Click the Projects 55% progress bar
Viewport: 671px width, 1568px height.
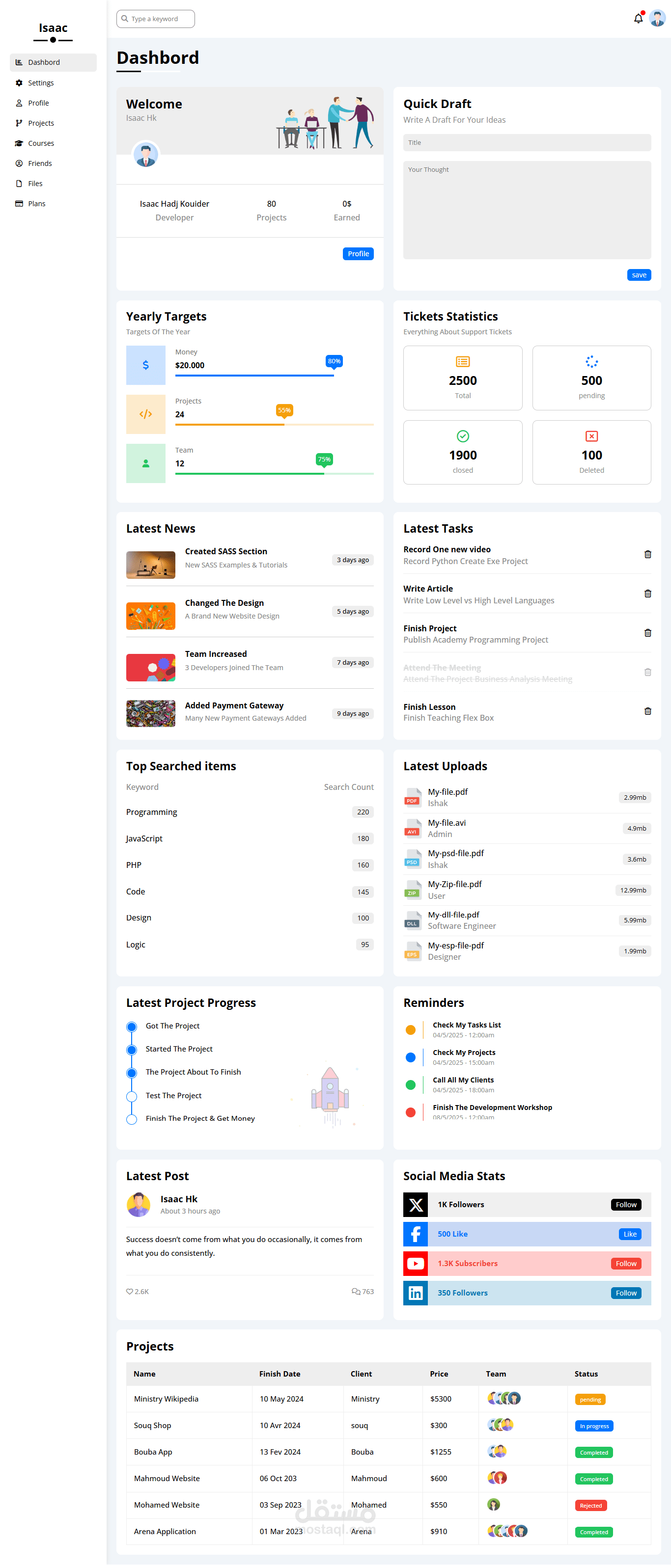click(x=274, y=424)
